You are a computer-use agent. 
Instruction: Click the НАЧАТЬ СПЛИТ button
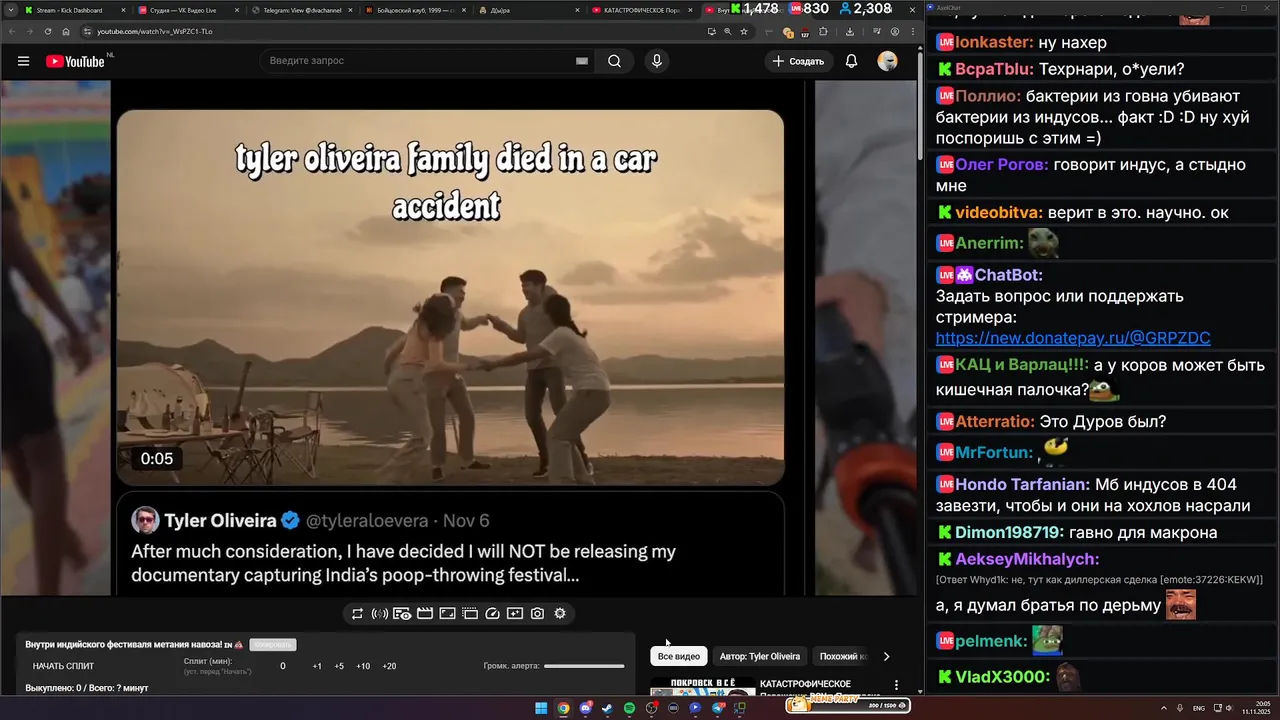pyautogui.click(x=63, y=666)
